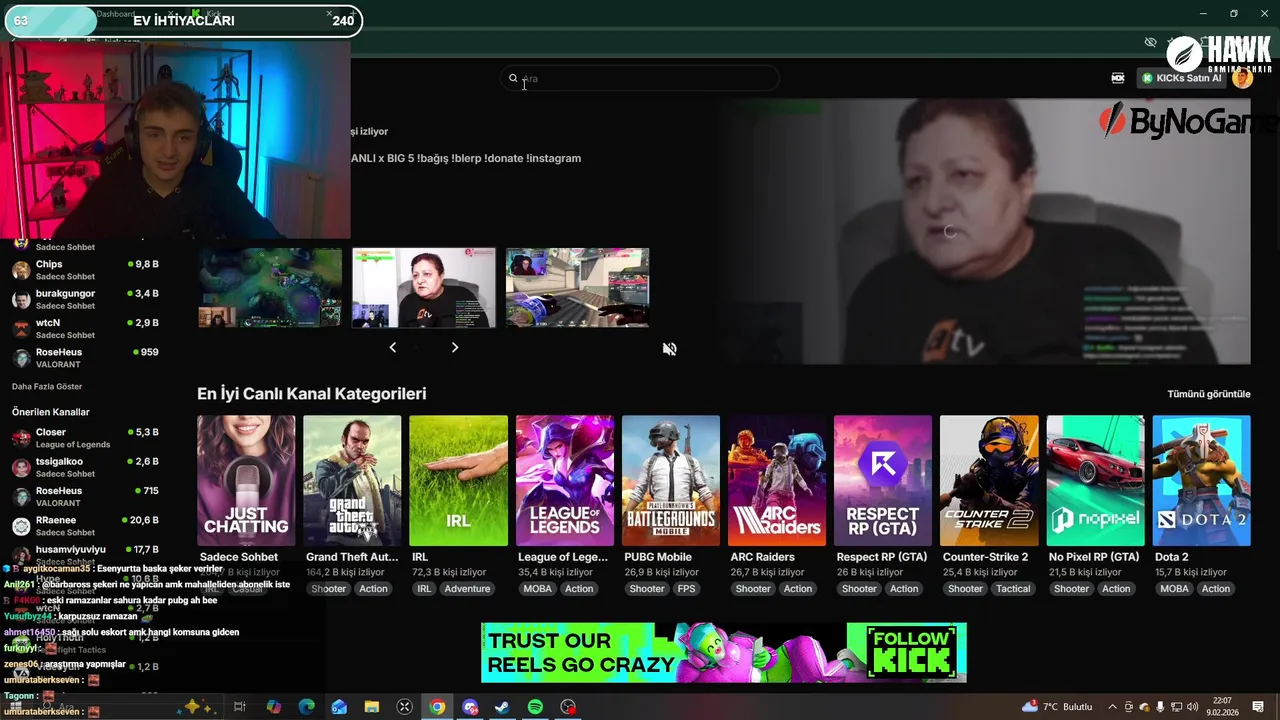Image resolution: width=1280 pixels, height=720 pixels.
Task: Open wtcN channel with 2,9 B viewers
Action: tap(85, 329)
